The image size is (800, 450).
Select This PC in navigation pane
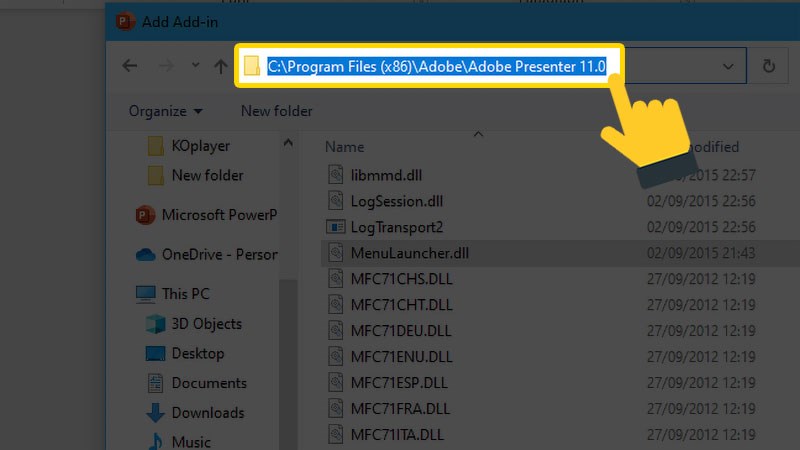coord(185,294)
